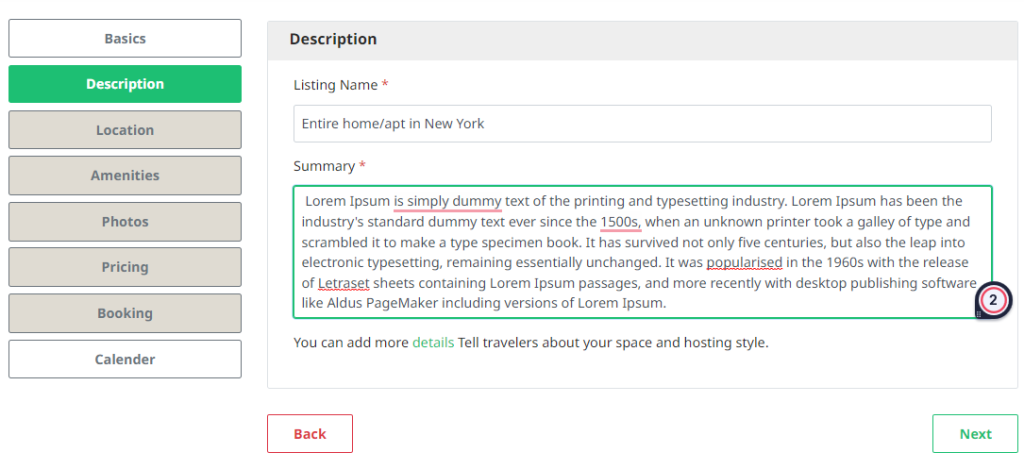
Task: Click the grammar checker badge showing 2
Action: pyautogui.click(x=993, y=300)
